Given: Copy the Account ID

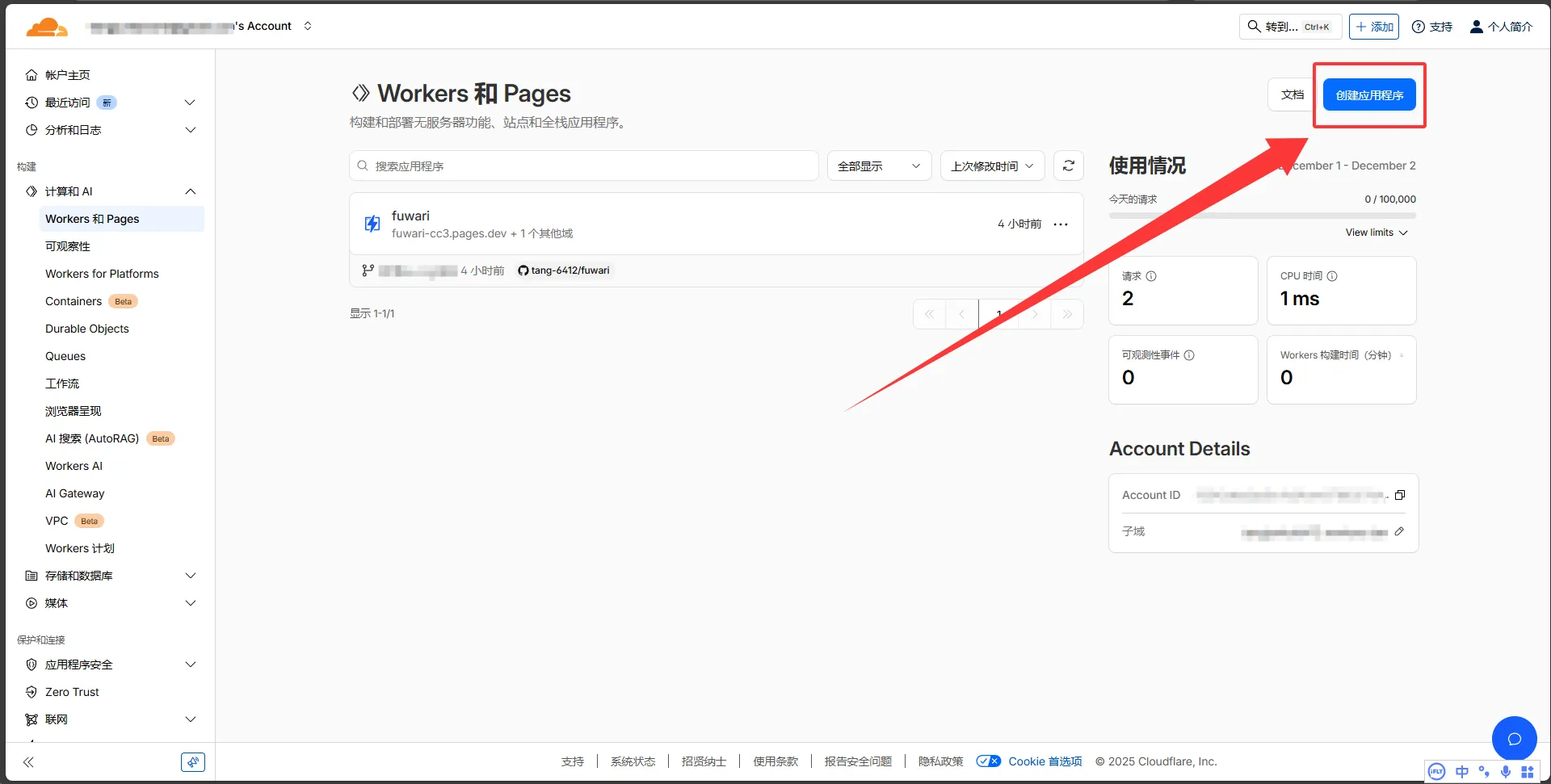Looking at the screenshot, I should click(x=1400, y=495).
